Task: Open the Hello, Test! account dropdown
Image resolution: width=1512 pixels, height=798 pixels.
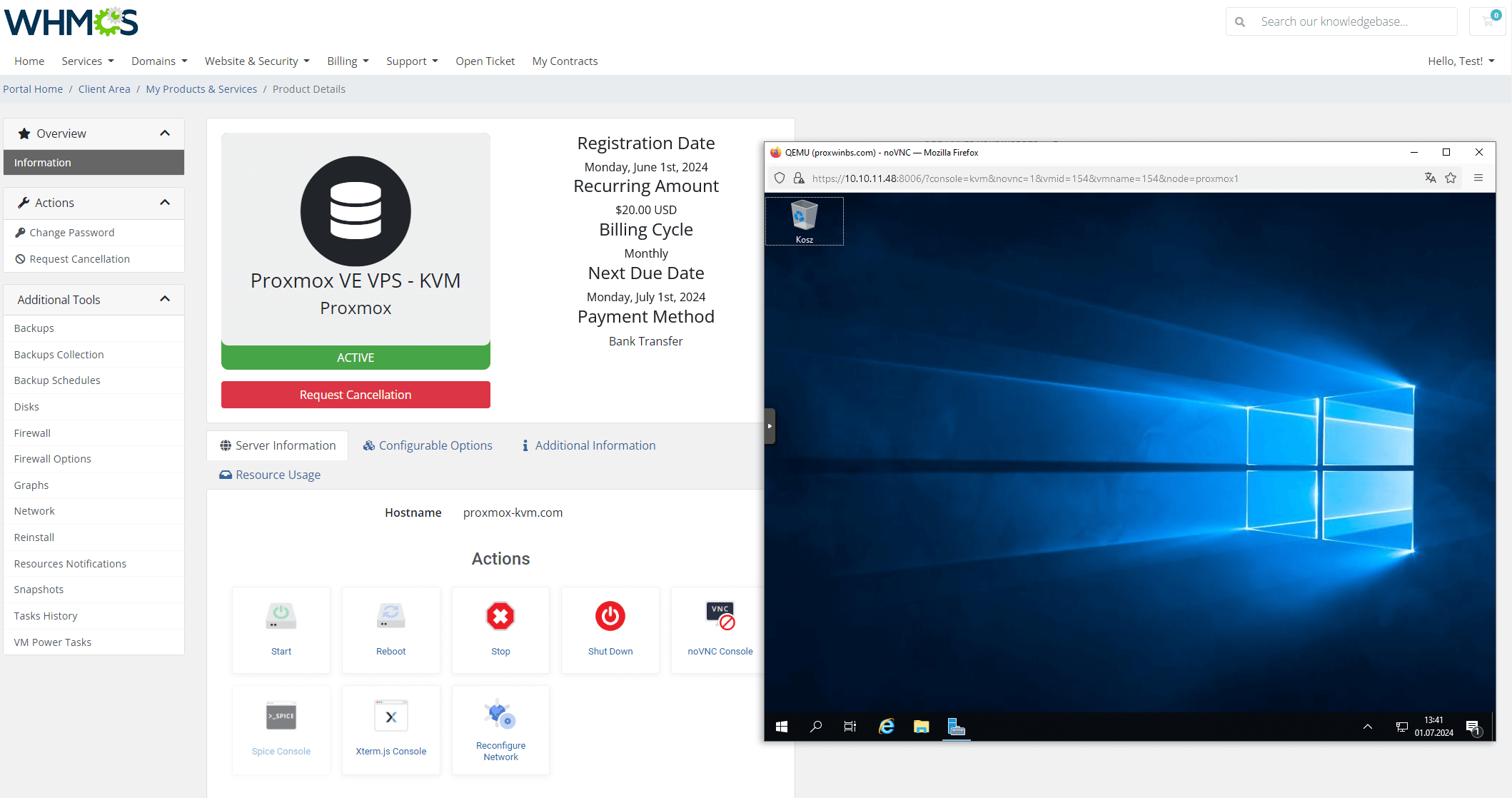Action: (x=1461, y=61)
